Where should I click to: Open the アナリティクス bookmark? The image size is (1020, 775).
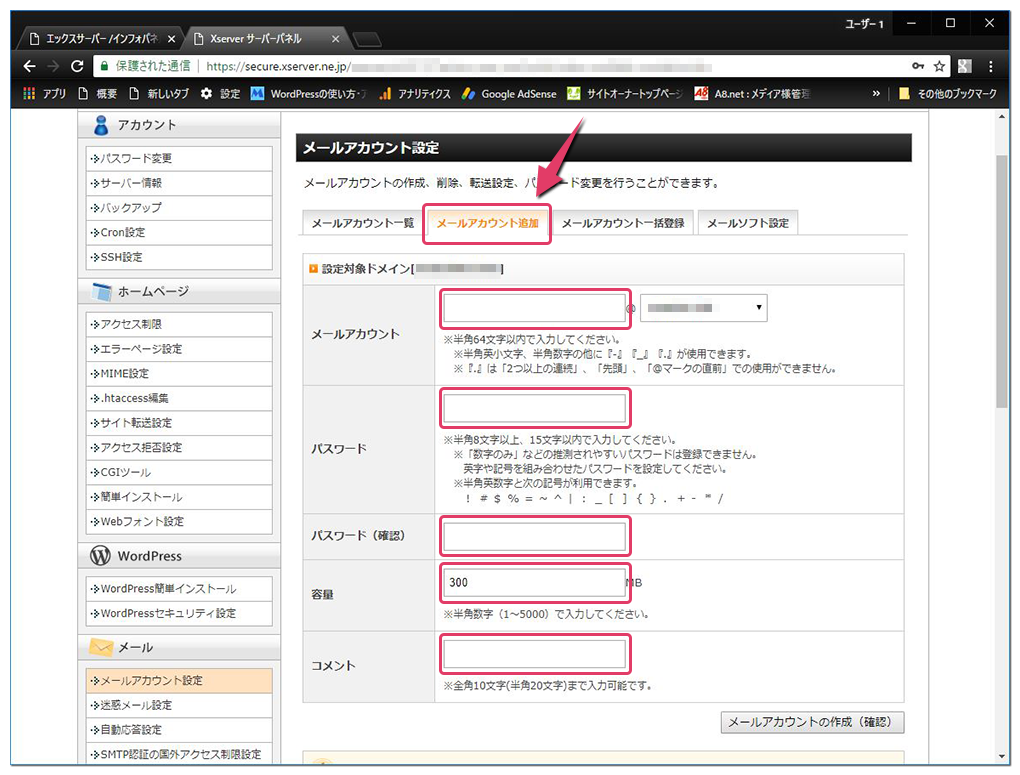(414, 94)
